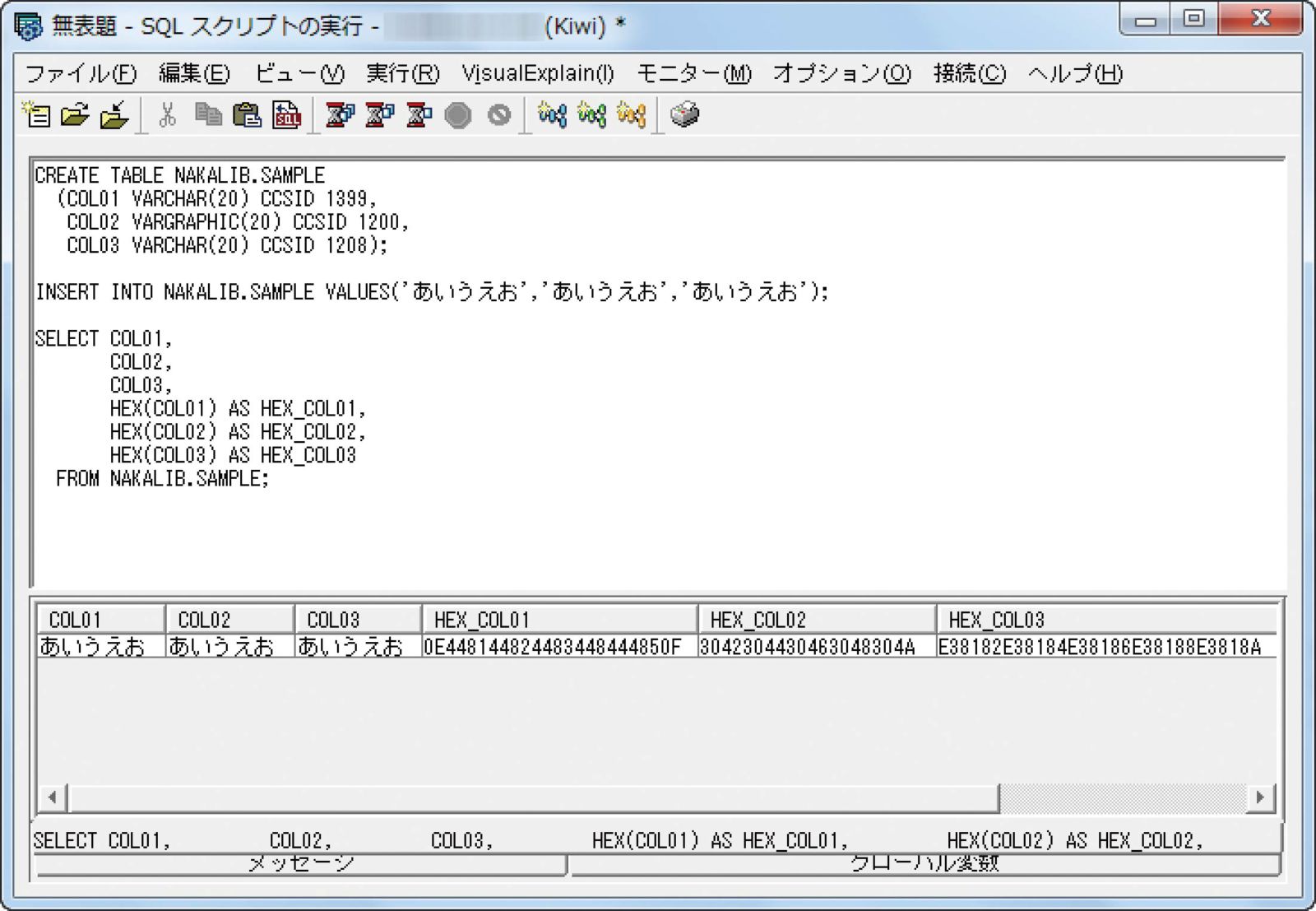1316x911 pixels.
Task: Click the HEX(COL02) AS HEX_COL02 editor line
Action: pos(238,432)
